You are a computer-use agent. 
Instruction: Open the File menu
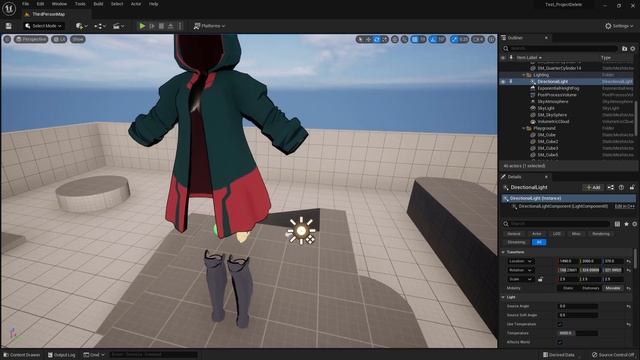(25, 4)
